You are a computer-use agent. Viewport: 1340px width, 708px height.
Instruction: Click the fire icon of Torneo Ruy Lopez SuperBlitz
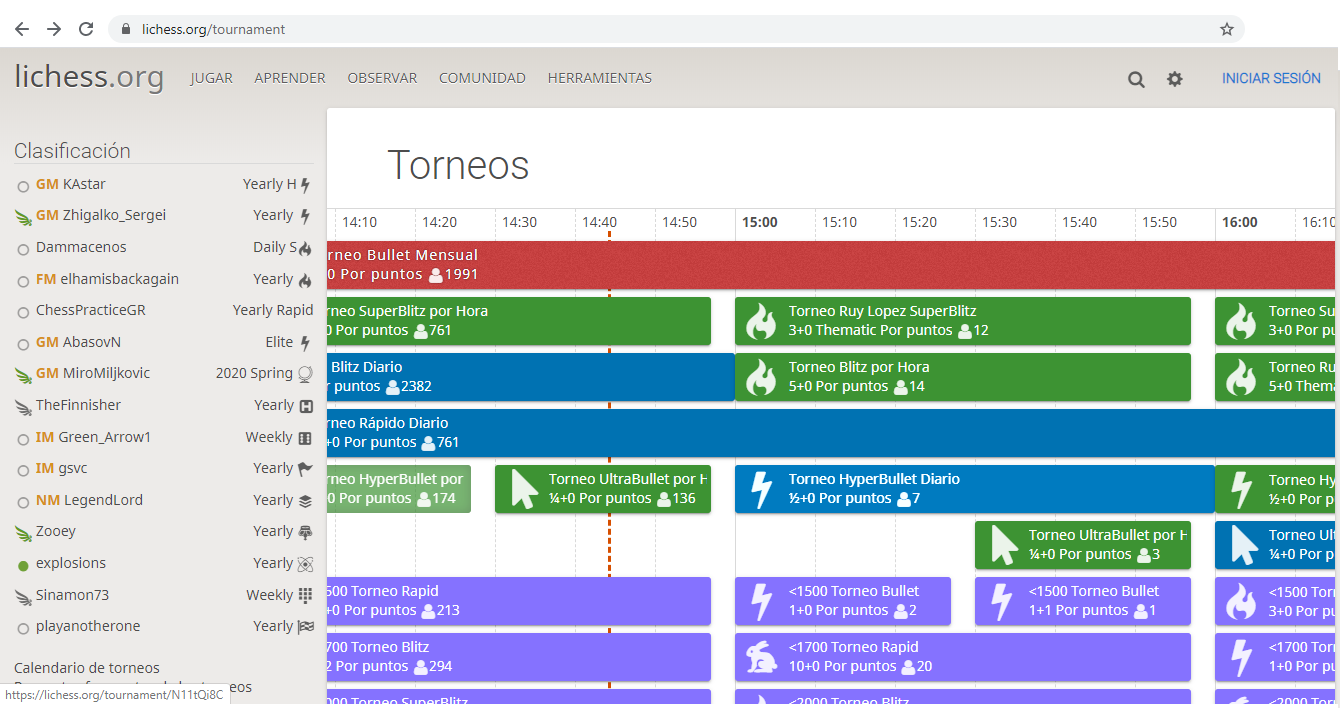pyautogui.click(x=762, y=321)
